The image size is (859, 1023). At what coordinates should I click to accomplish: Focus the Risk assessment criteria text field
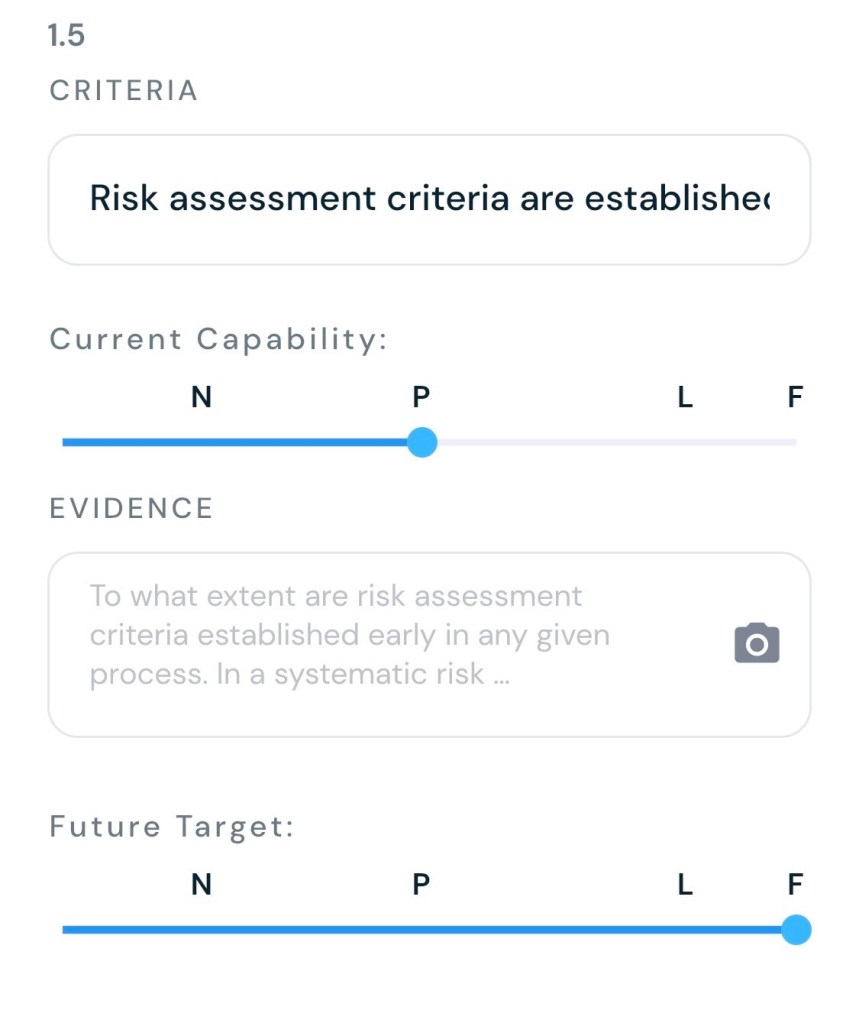pos(429,199)
